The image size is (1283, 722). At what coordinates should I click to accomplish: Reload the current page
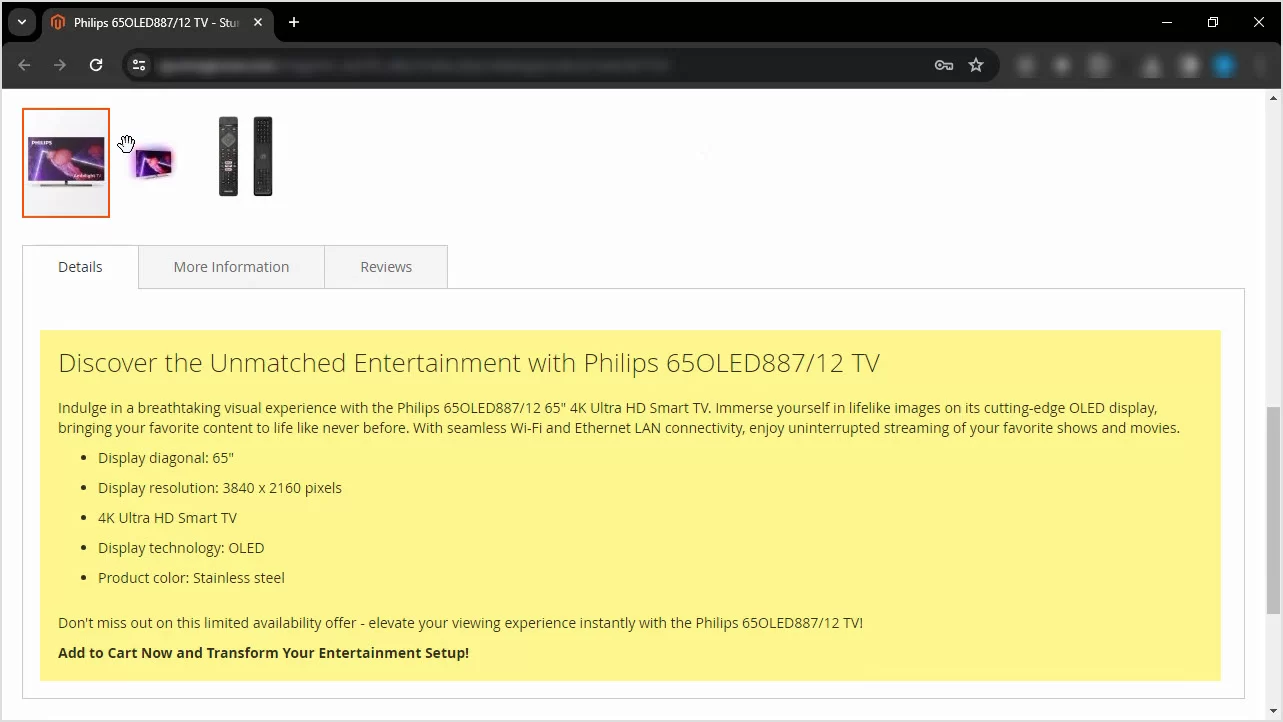(96, 65)
